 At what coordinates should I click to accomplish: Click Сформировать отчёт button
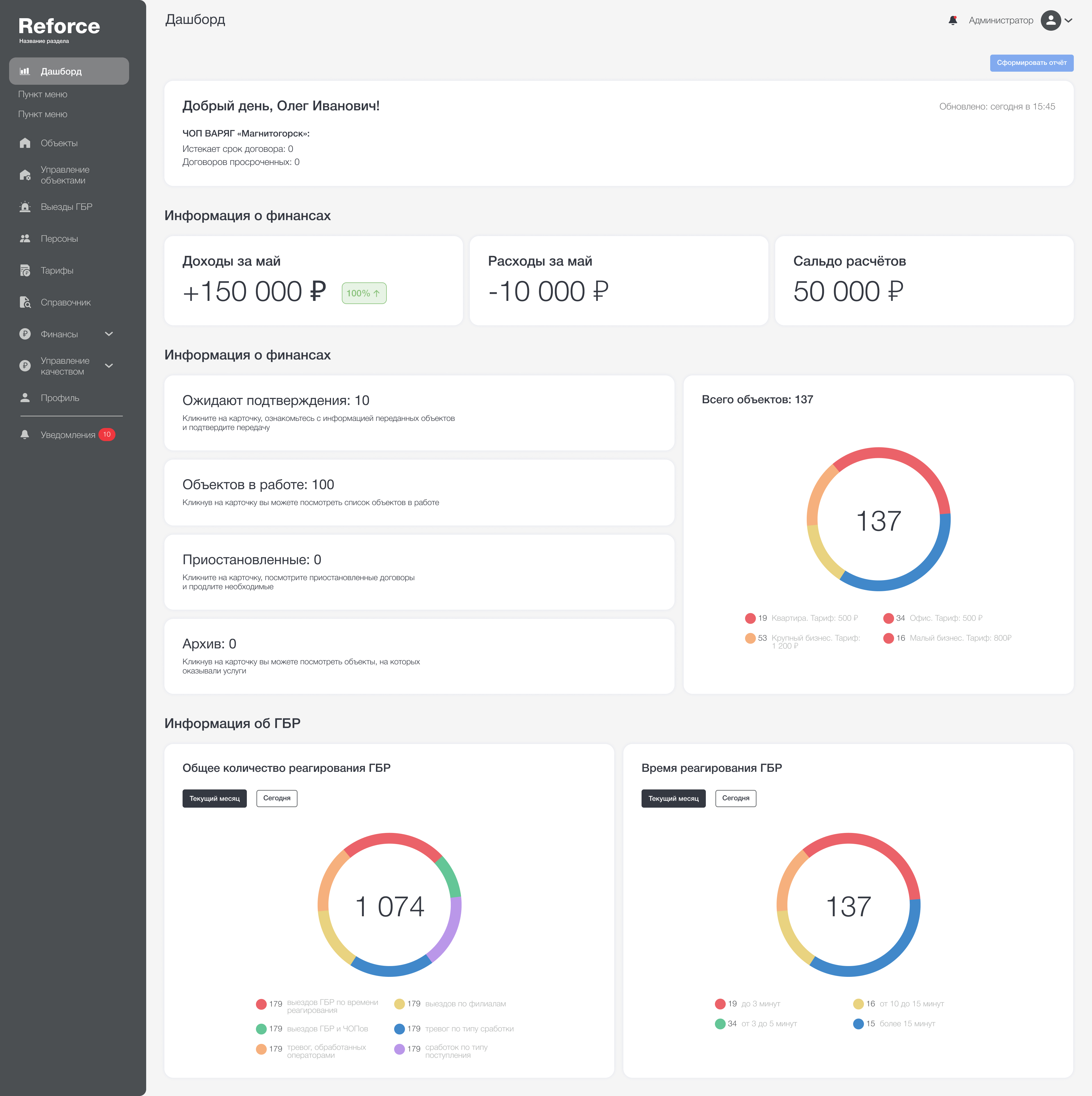pos(1031,63)
